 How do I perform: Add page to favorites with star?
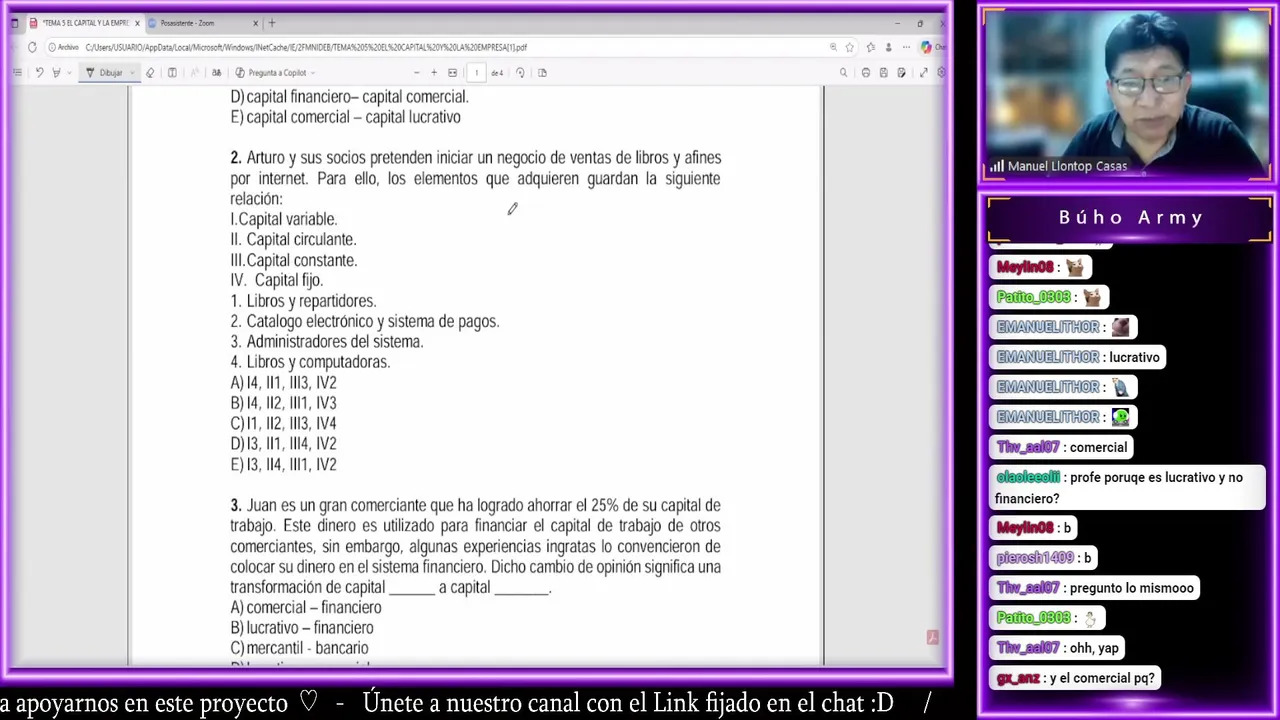tap(850, 47)
